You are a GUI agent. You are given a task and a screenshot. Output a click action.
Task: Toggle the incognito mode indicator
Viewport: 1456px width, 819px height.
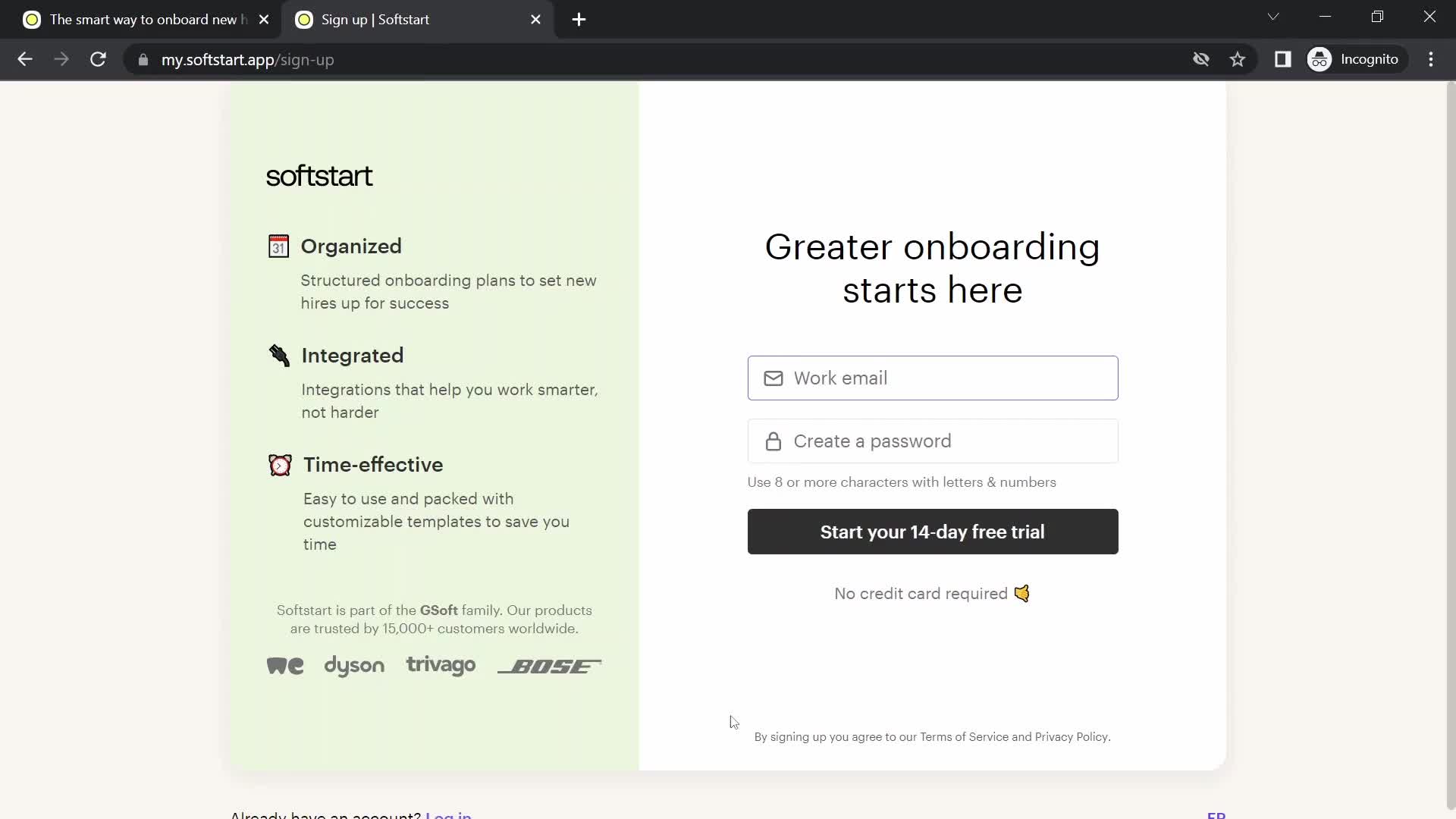click(1357, 59)
